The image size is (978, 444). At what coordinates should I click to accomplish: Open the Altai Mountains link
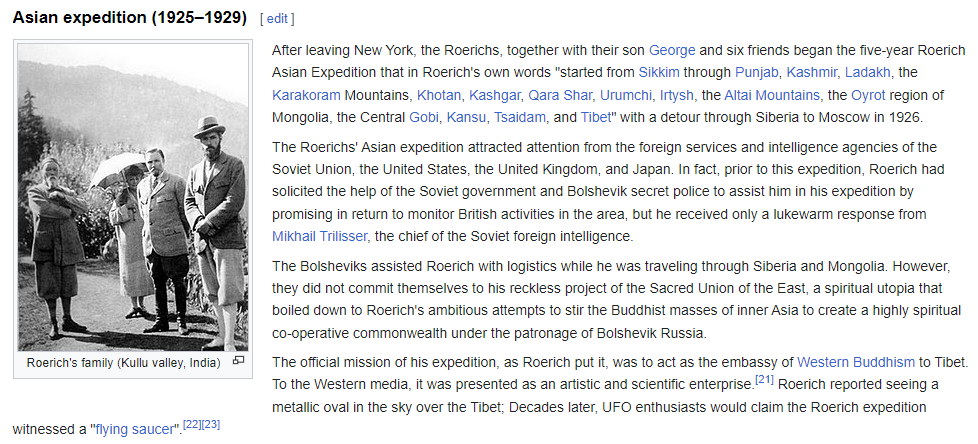(x=772, y=95)
